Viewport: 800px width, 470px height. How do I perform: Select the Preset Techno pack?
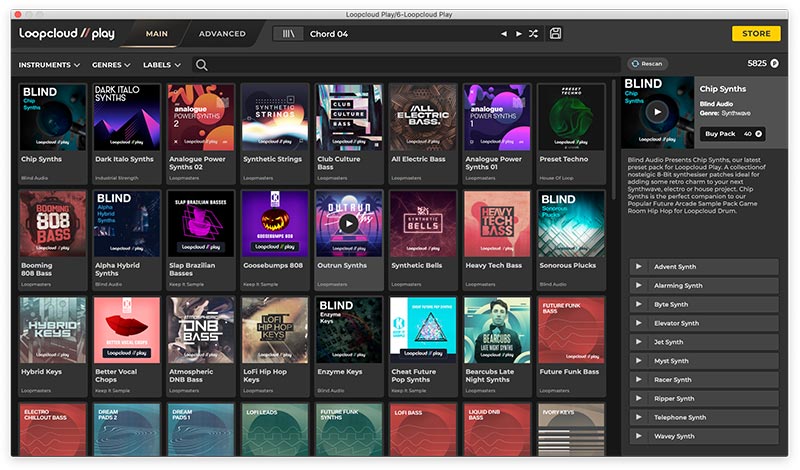pyautogui.click(x=571, y=133)
